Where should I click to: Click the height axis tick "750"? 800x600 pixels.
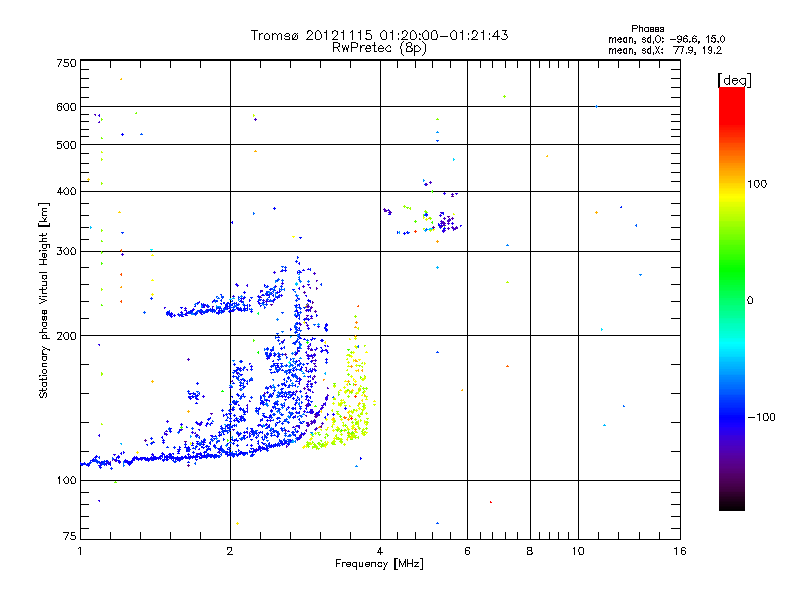66,63
